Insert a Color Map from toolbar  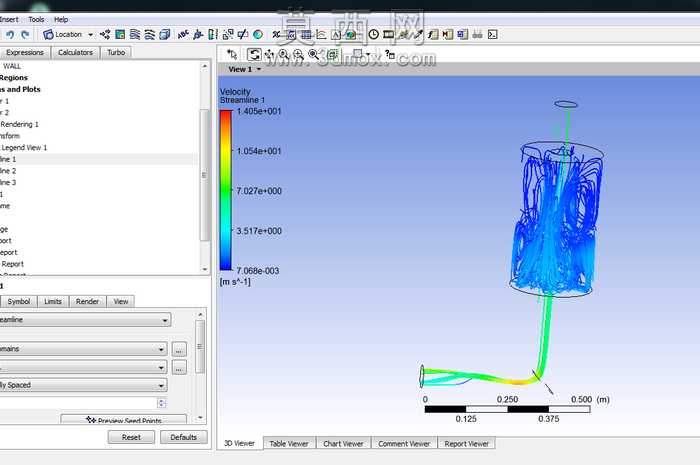[x=258, y=34]
